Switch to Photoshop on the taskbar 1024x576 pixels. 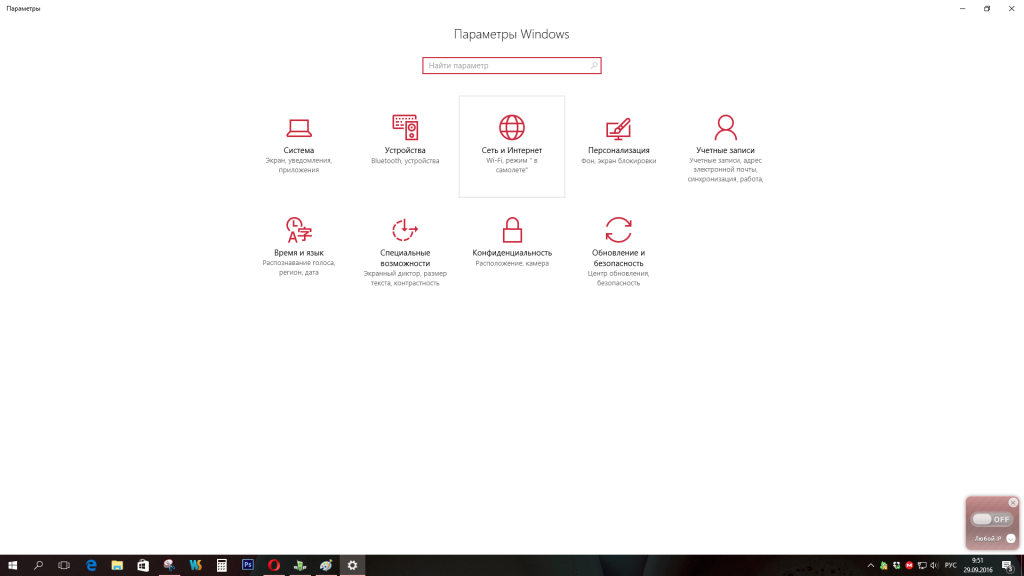point(248,566)
